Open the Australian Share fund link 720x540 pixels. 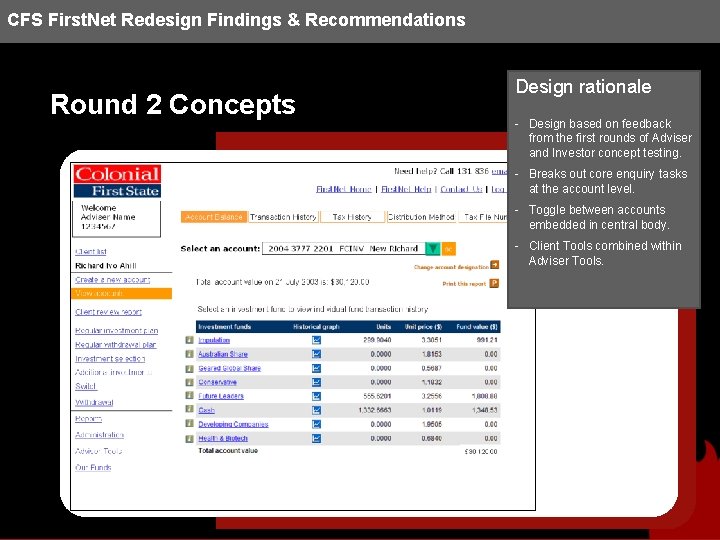pyautogui.click(x=223, y=354)
